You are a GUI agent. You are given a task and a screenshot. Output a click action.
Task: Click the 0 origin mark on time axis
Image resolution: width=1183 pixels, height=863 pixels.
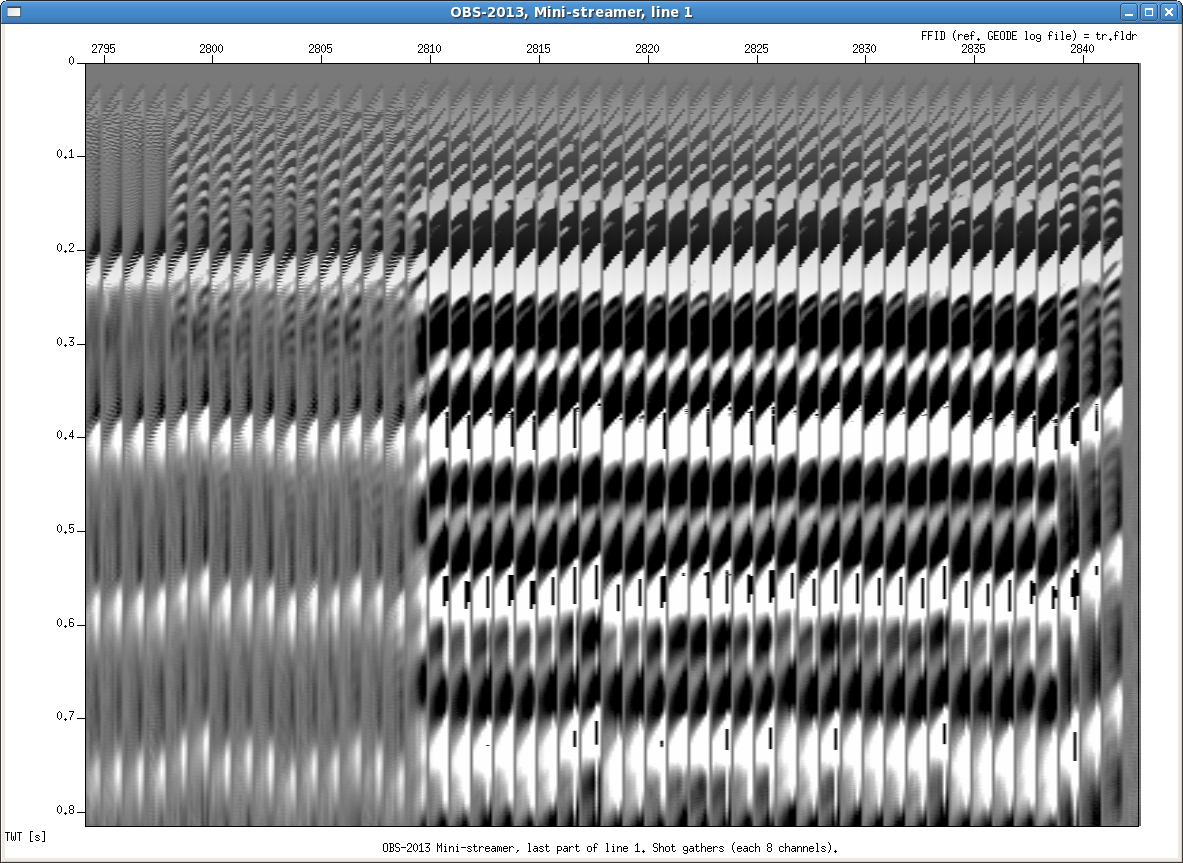pyautogui.click(x=72, y=61)
